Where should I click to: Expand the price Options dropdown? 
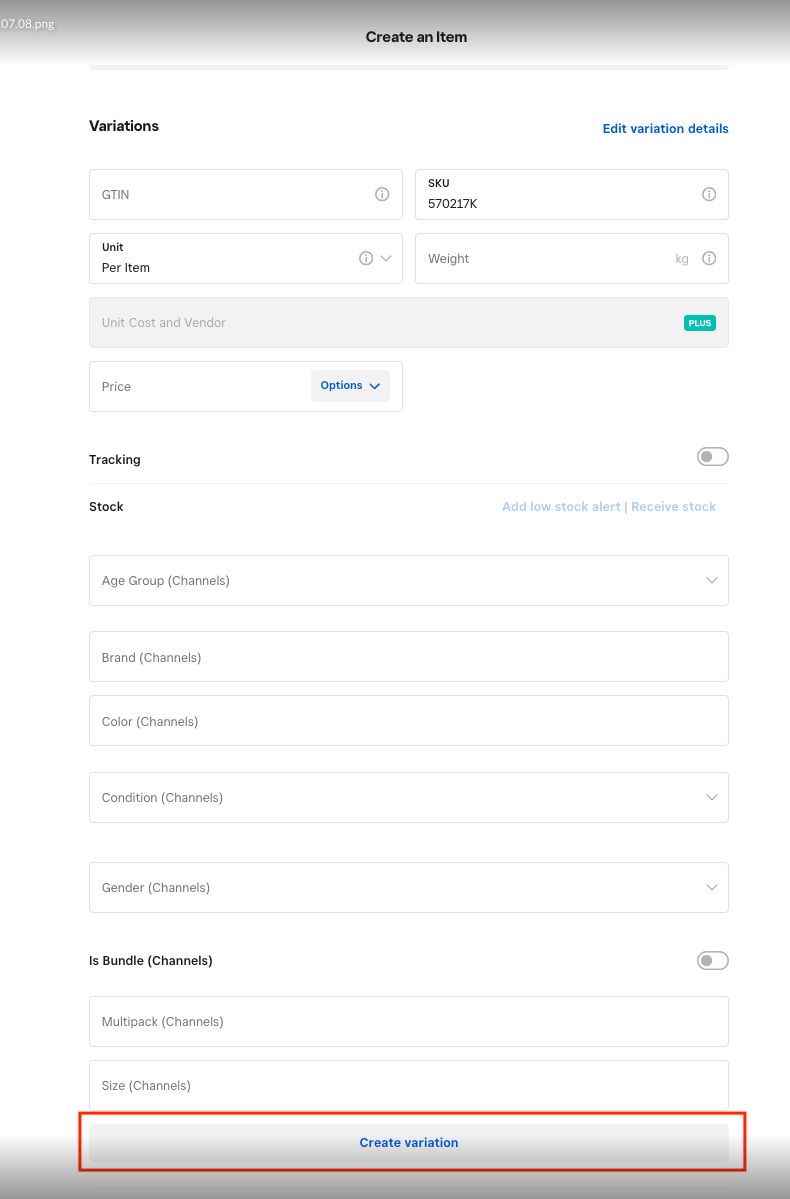pyautogui.click(x=350, y=386)
